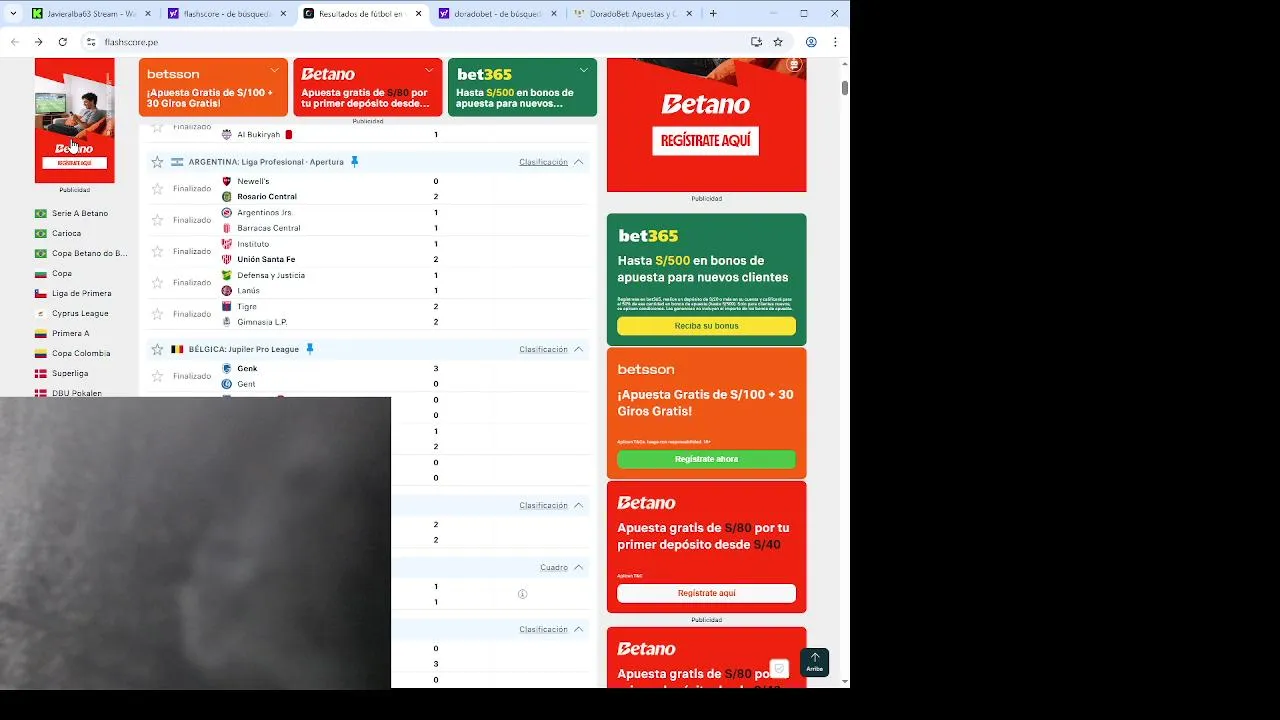
Task: Star the Tigre vs Gimnasia L.P. match
Action: point(157,314)
